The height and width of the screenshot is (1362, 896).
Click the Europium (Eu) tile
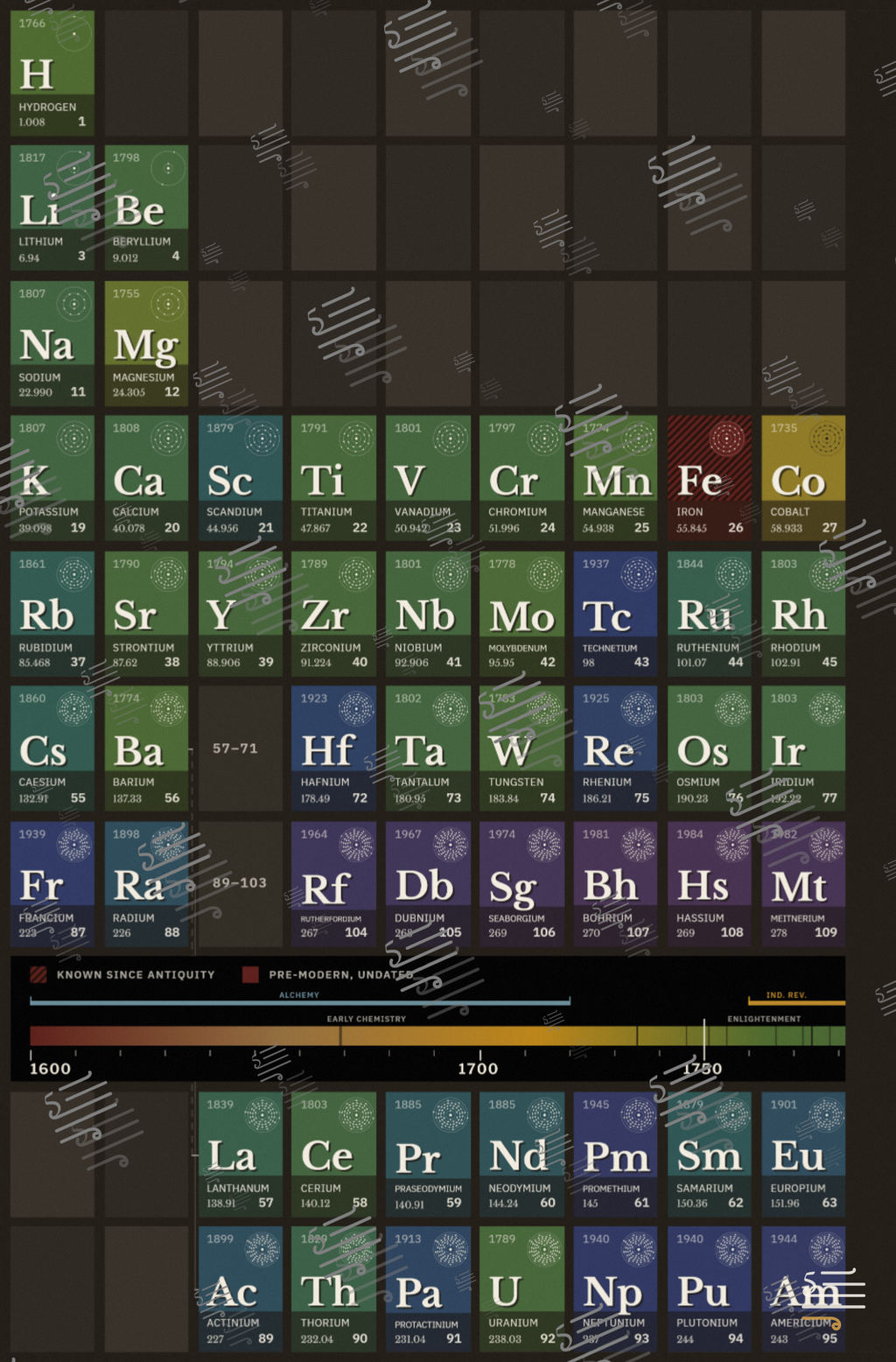(x=803, y=1155)
